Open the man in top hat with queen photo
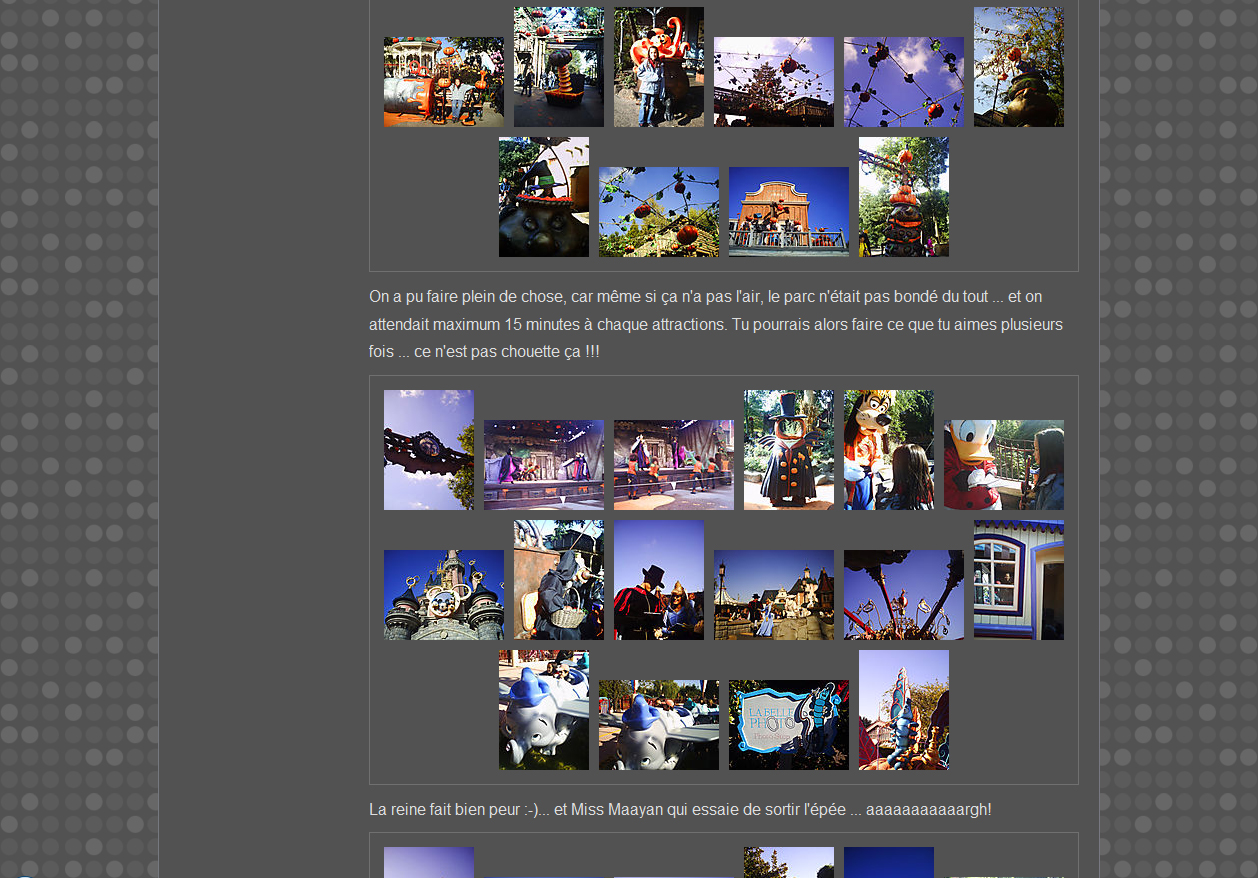Image resolution: width=1258 pixels, height=878 pixels. [x=658, y=580]
